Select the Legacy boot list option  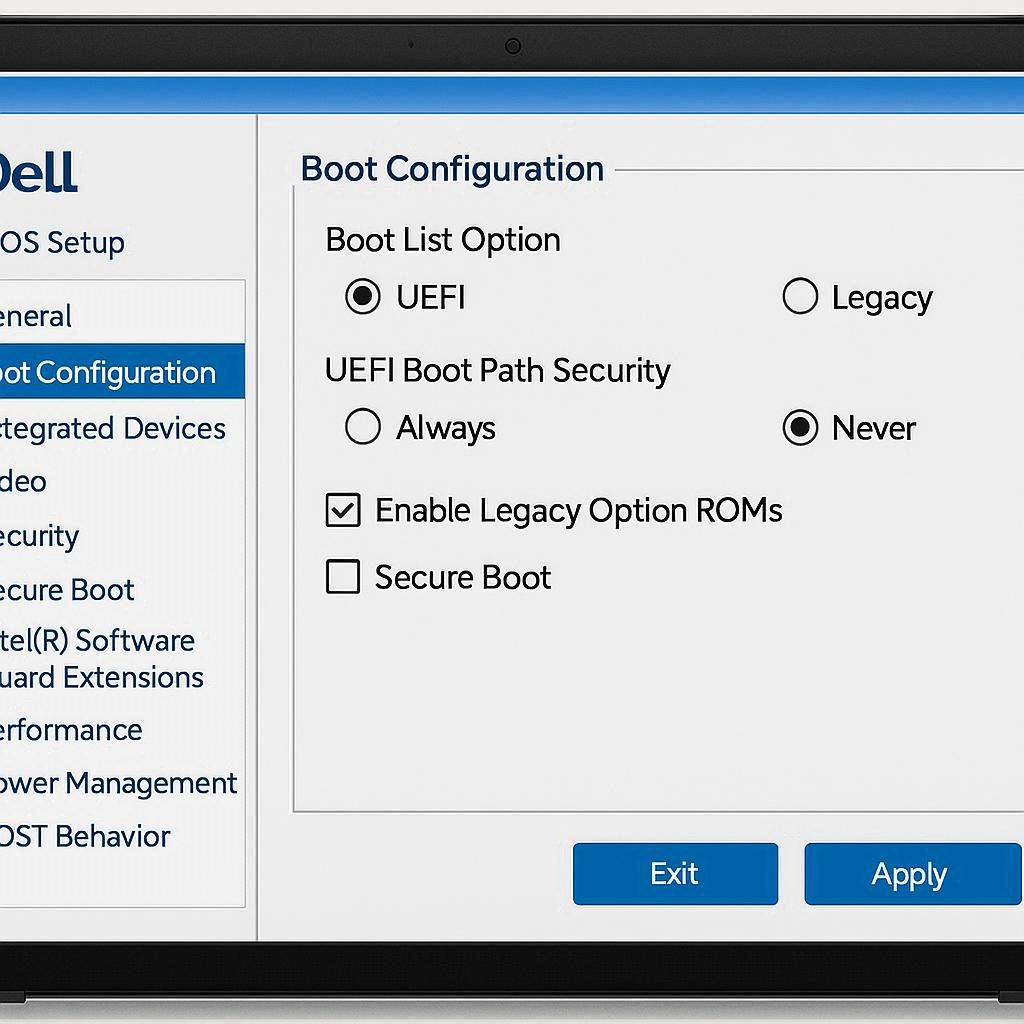coord(800,297)
